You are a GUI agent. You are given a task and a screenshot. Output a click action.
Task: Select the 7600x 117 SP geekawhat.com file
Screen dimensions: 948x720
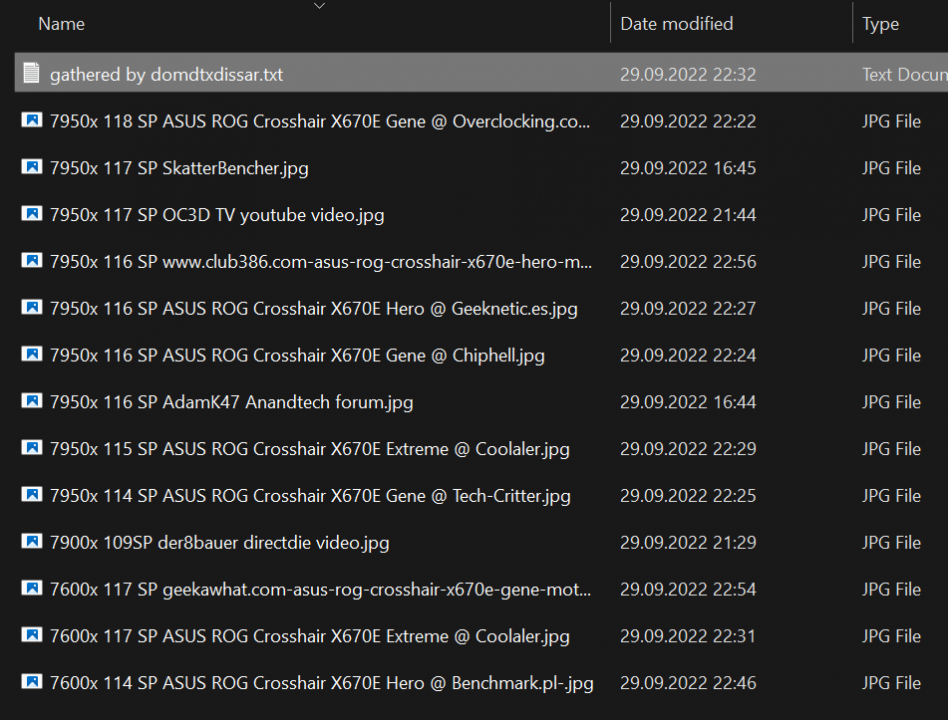(x=320, y=589)
